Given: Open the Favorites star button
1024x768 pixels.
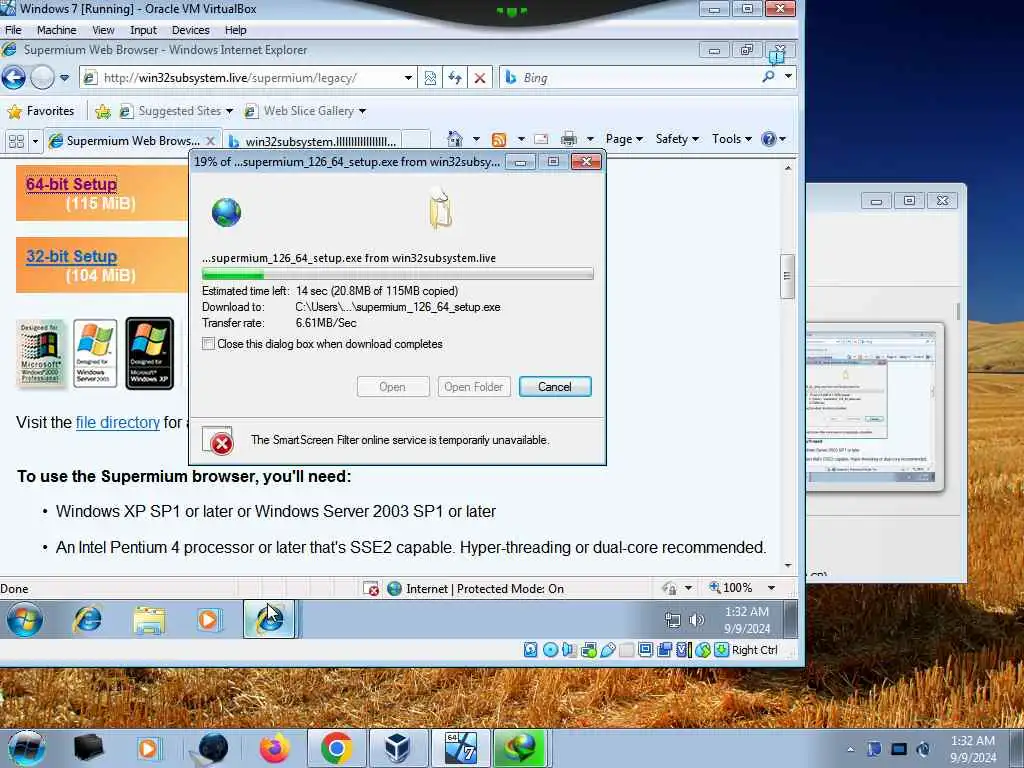Looking at the screenshot, I should [40, 111].
